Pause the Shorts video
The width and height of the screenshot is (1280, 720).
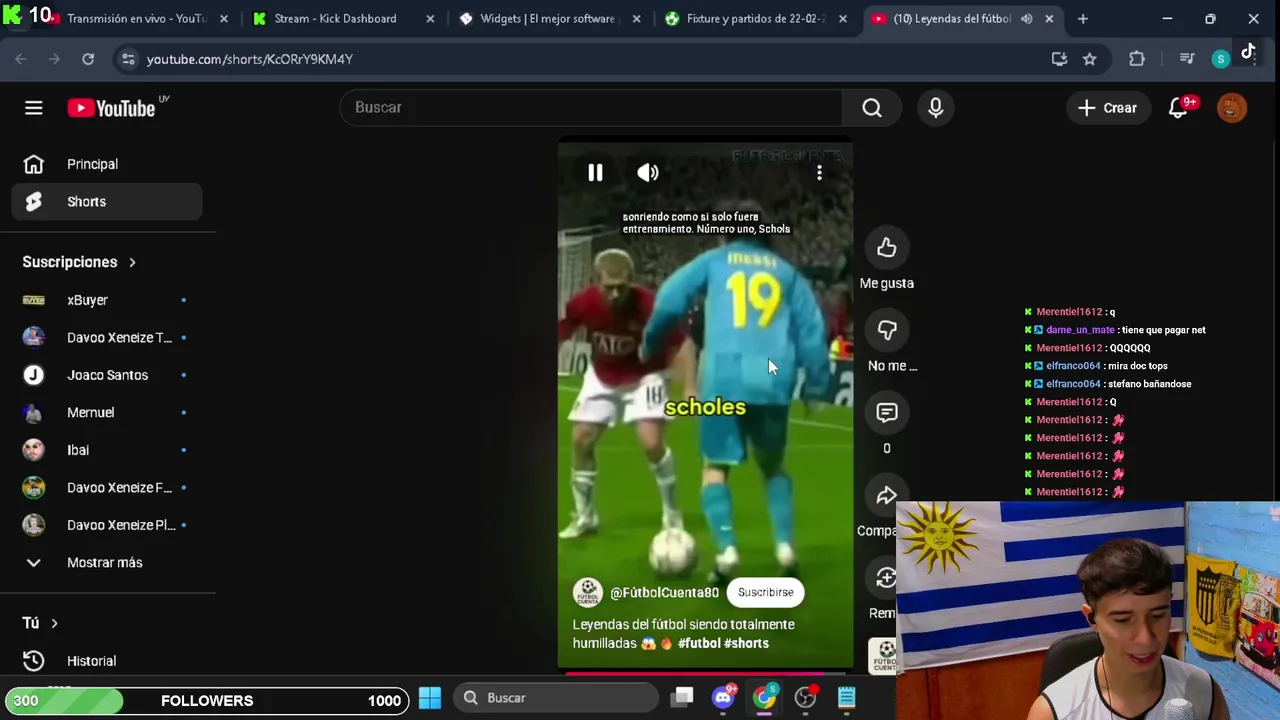595,172
